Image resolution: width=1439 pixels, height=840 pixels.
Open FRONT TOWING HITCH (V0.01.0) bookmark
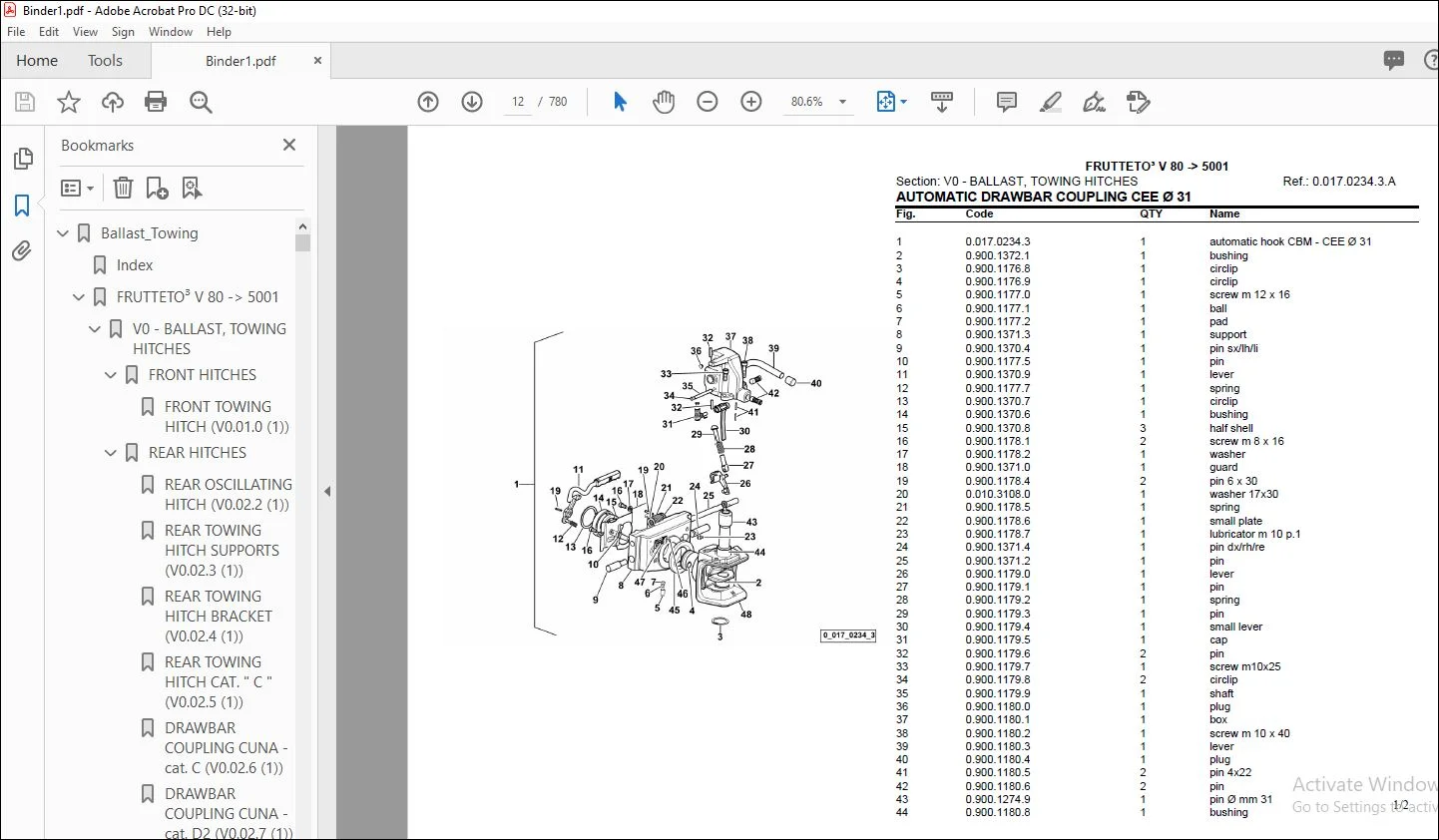click(227, 417)
